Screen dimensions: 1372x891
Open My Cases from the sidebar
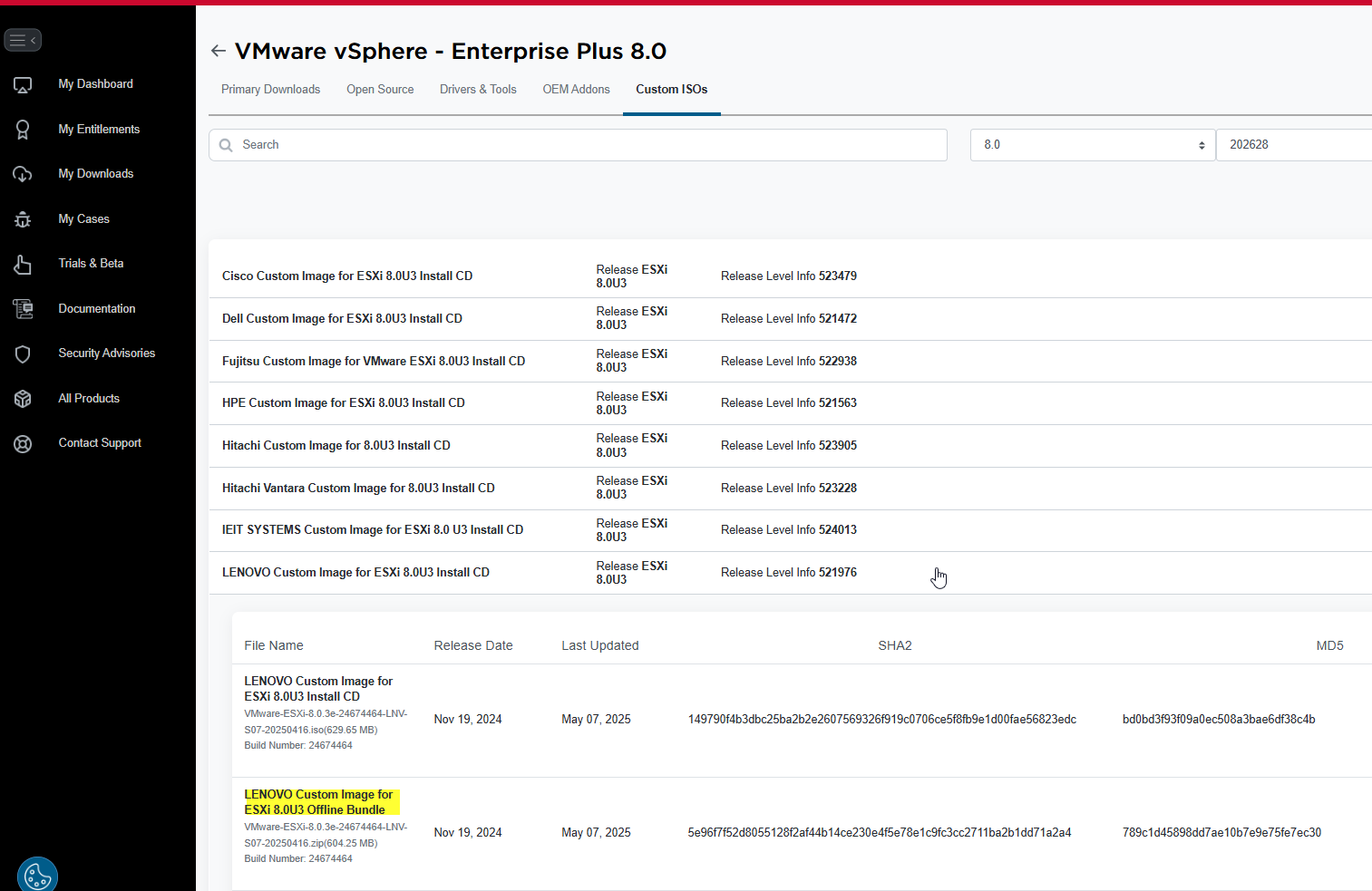(x=23, y=218)
